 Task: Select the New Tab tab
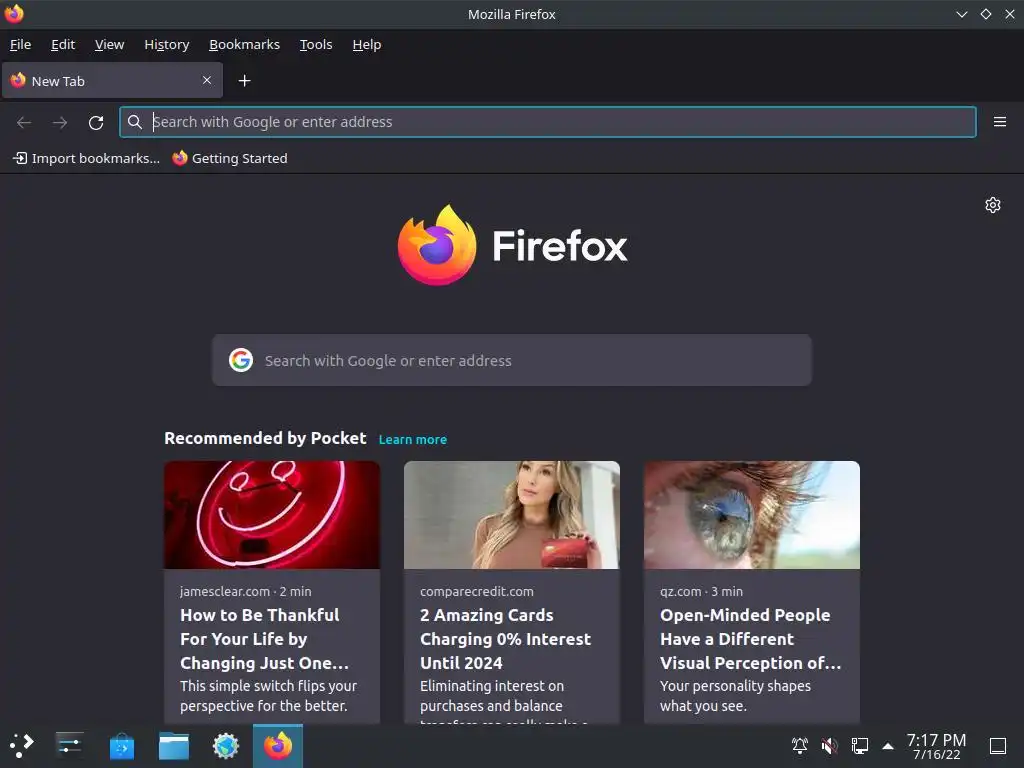112,80
